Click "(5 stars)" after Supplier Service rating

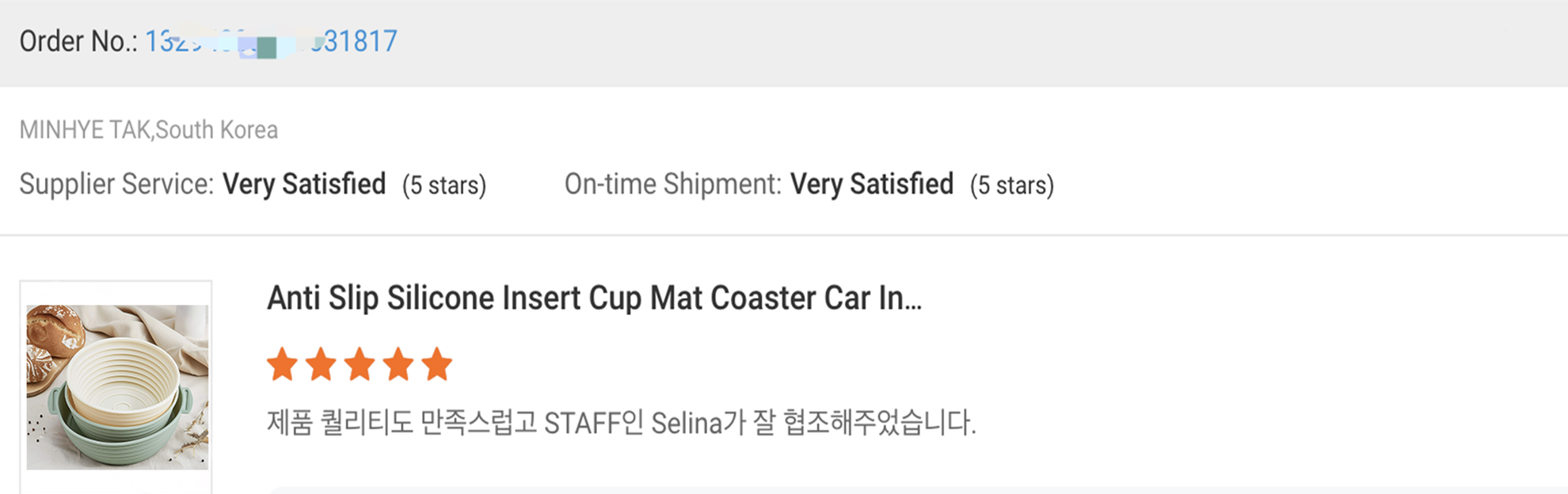(444, 185)
